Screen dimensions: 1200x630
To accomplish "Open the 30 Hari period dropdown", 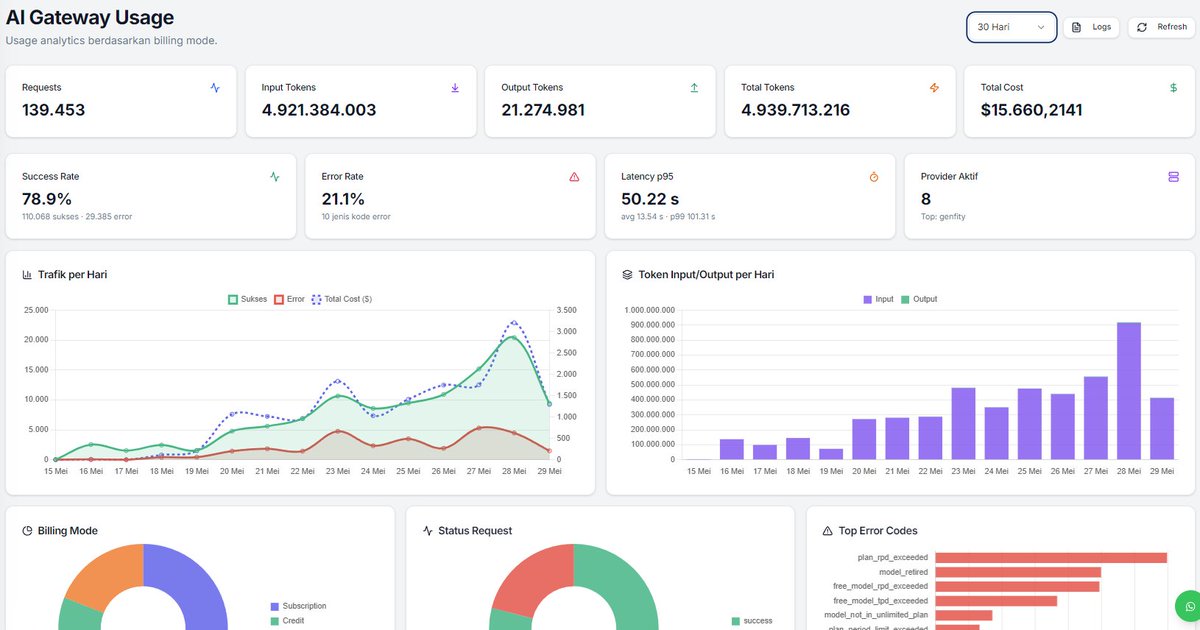I will 1011,27.
